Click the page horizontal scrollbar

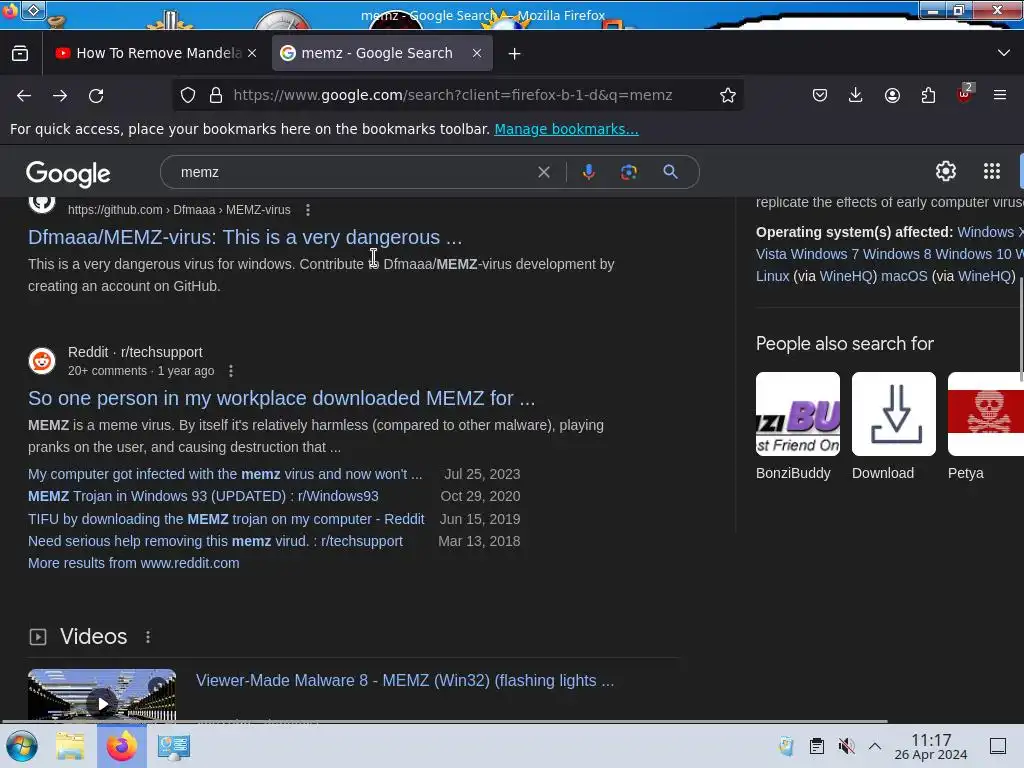tap(444, 722)
